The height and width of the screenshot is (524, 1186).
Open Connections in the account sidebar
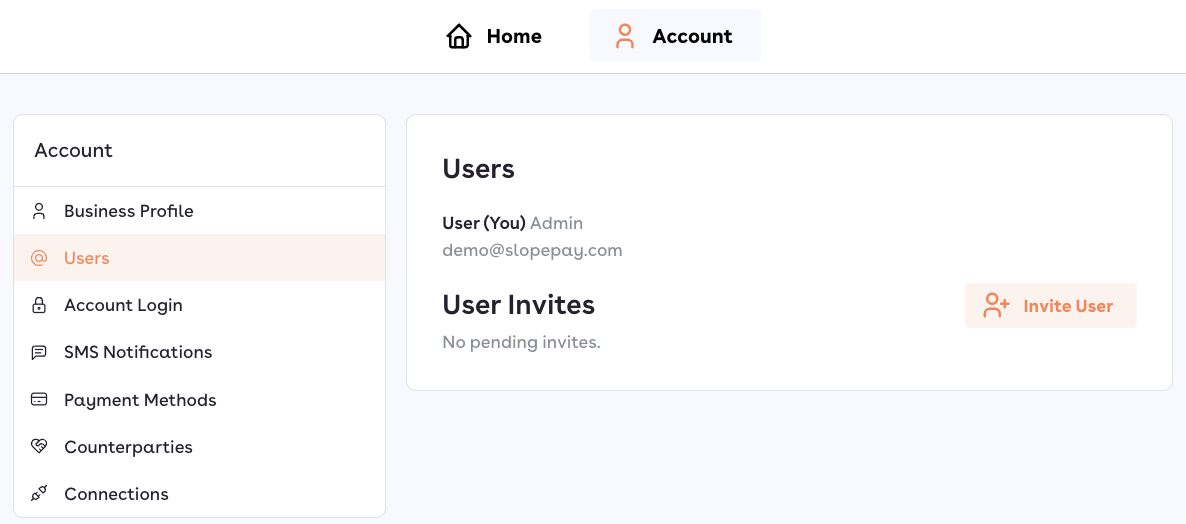pyautogui.click(x=116, y=494)
